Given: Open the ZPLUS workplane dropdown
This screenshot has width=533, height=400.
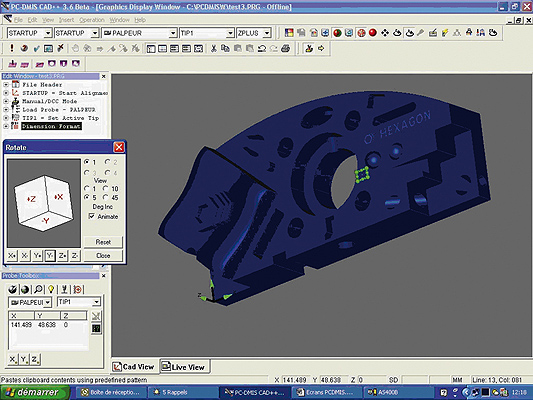Looking at the screenshot, I should coord(267,33).
